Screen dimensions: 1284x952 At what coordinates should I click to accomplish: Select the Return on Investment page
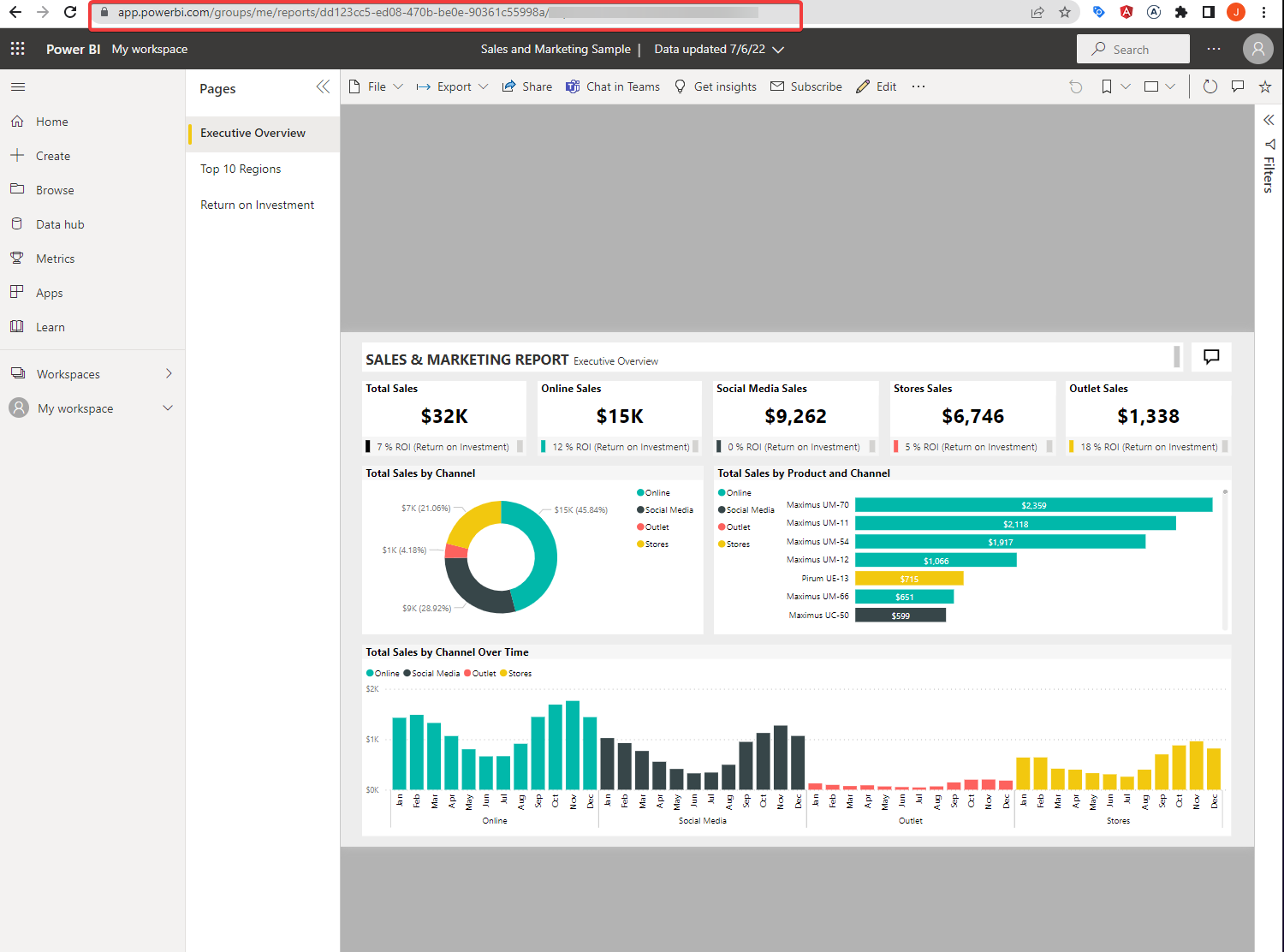click(263, 205)
